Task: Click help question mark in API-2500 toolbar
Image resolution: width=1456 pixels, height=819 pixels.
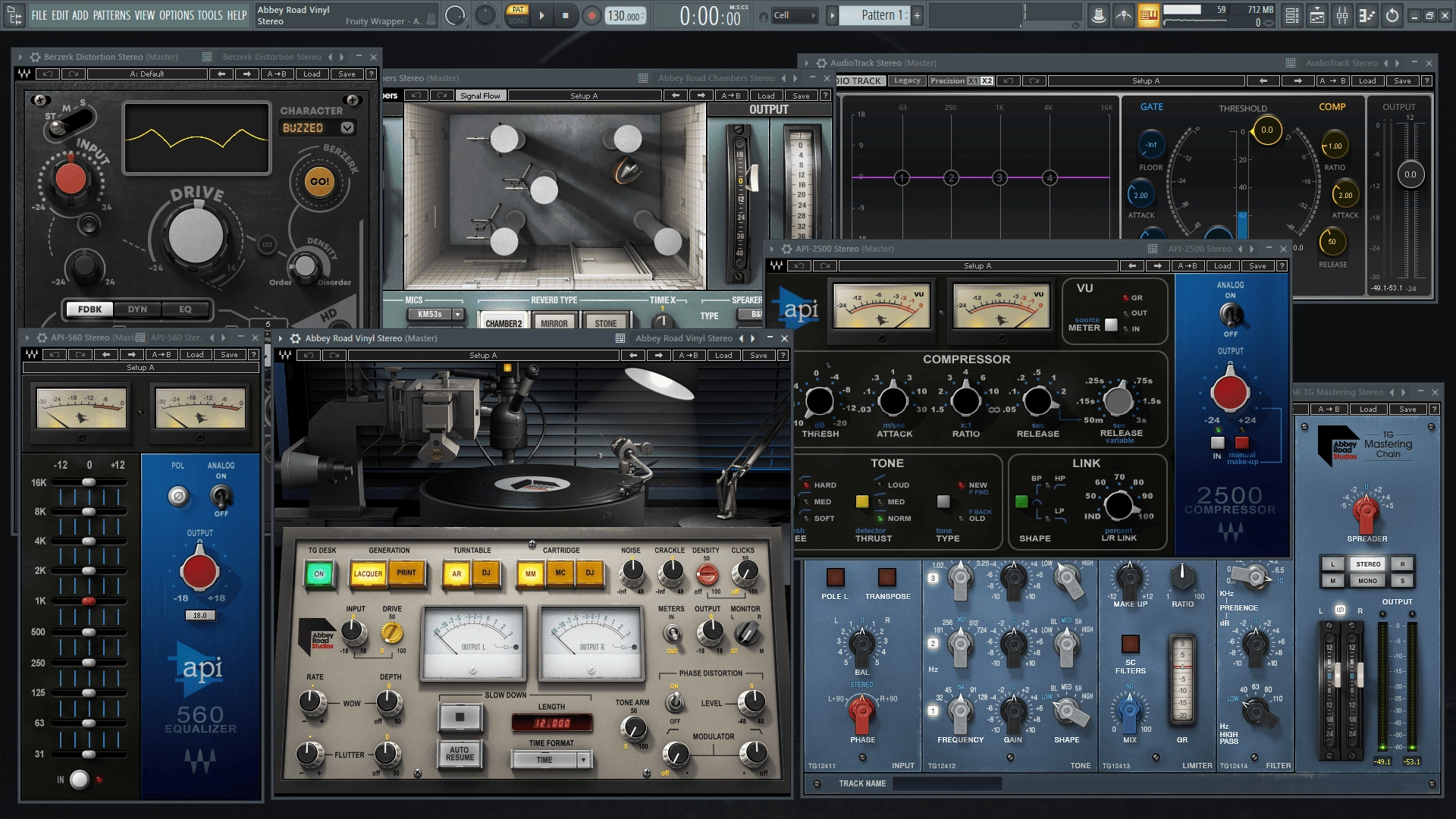Action: pos(1282,265)
